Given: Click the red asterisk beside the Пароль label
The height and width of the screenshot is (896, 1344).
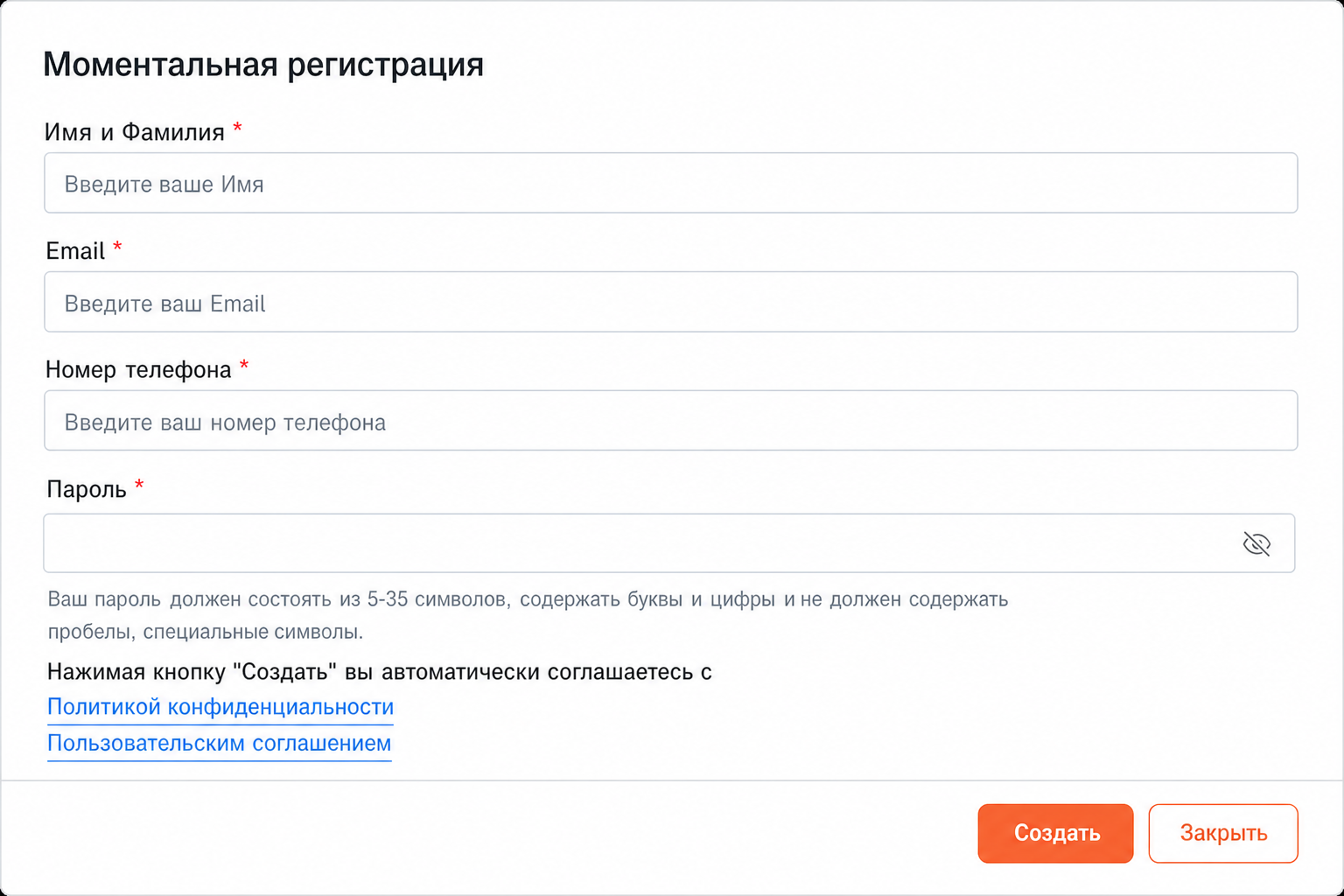Looking at the screenshot, I should coord(139,486).
